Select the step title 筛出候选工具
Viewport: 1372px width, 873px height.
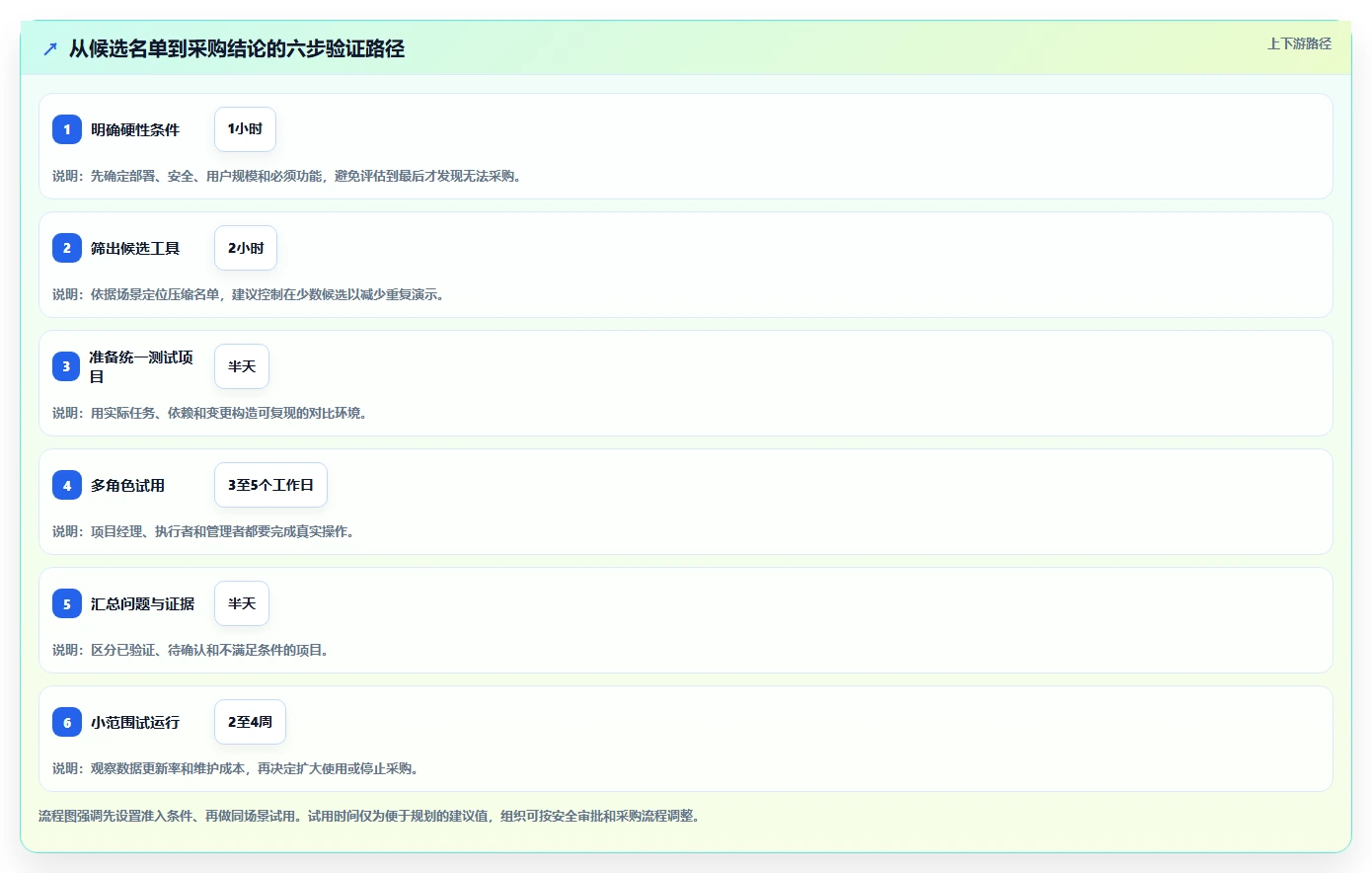[135, 248]
